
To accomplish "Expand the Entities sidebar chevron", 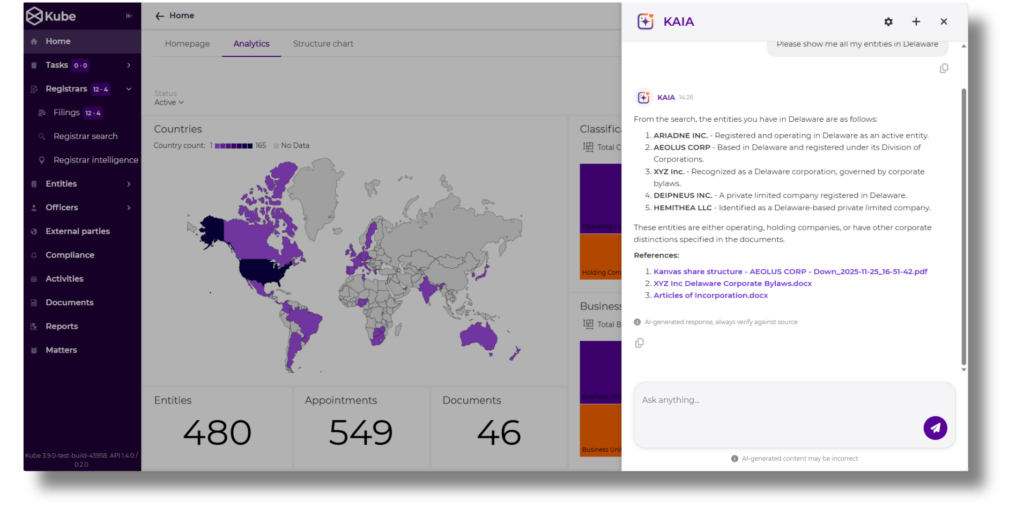I will [x=129, y=184].
